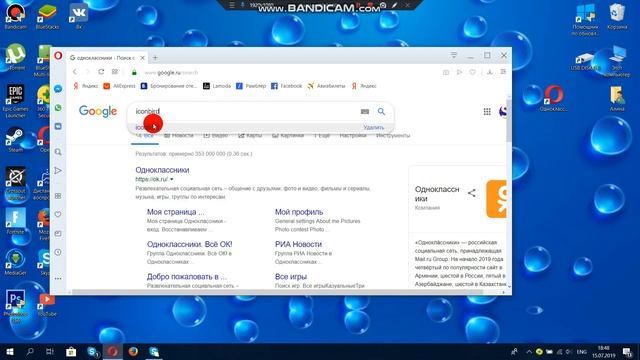This screenshot has height=360, width=640.
Task: Open Microsoft Store from the taskbar
Action: click(x=71, y=351)
